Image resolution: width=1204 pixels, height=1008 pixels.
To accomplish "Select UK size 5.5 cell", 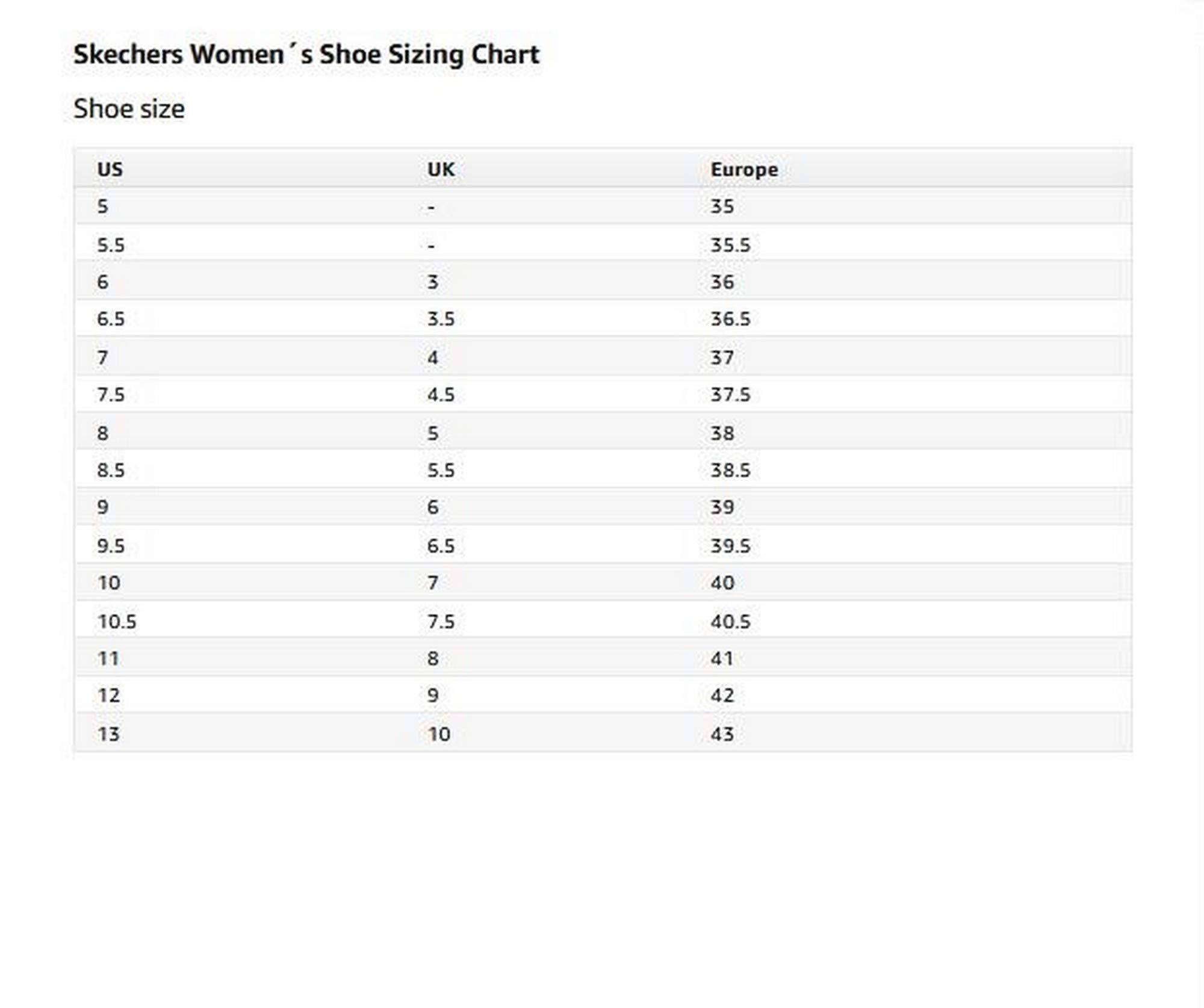I will 441,470.
